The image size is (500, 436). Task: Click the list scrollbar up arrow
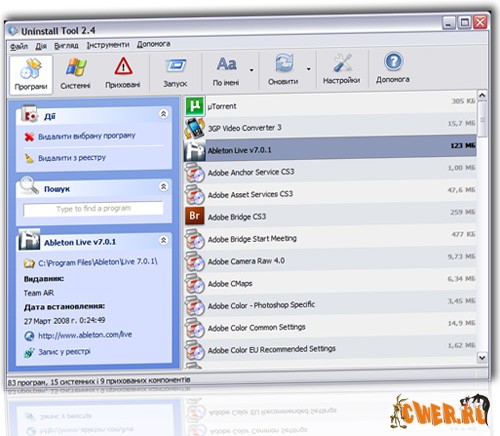click(482, 95)
